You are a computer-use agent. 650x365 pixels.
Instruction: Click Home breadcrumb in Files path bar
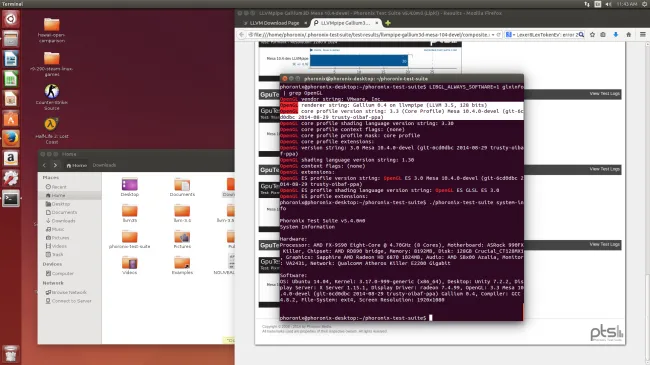[x=77, y=165]
